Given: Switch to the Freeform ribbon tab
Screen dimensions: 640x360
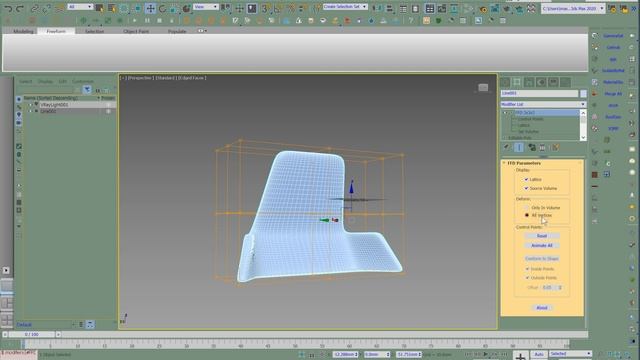Looking at the screenshot, I should [56, 31].
